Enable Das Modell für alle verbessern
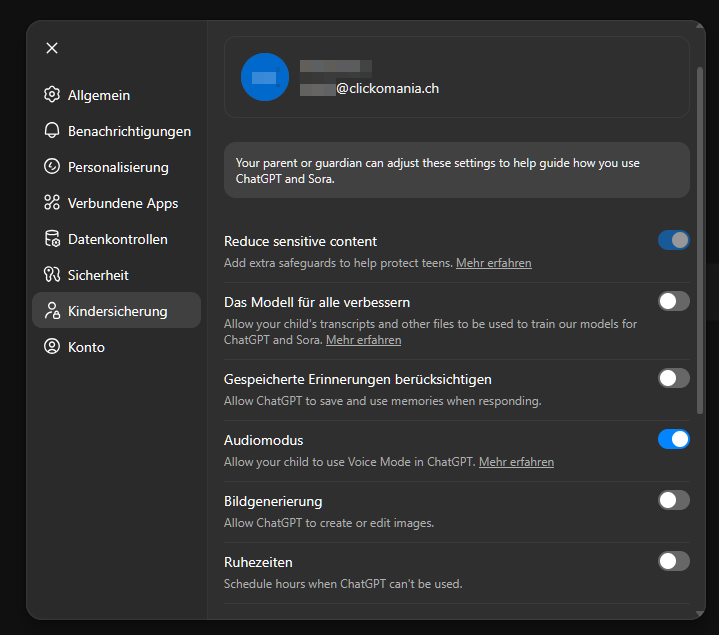This screenshot has width=719, height=635. coord(673,301)
